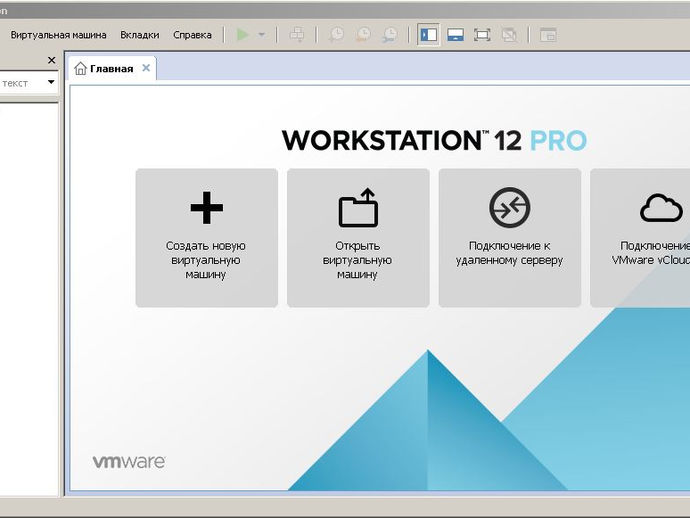Open the Виртуальная машина menu
690x518 pixels.
coord(59,35)
